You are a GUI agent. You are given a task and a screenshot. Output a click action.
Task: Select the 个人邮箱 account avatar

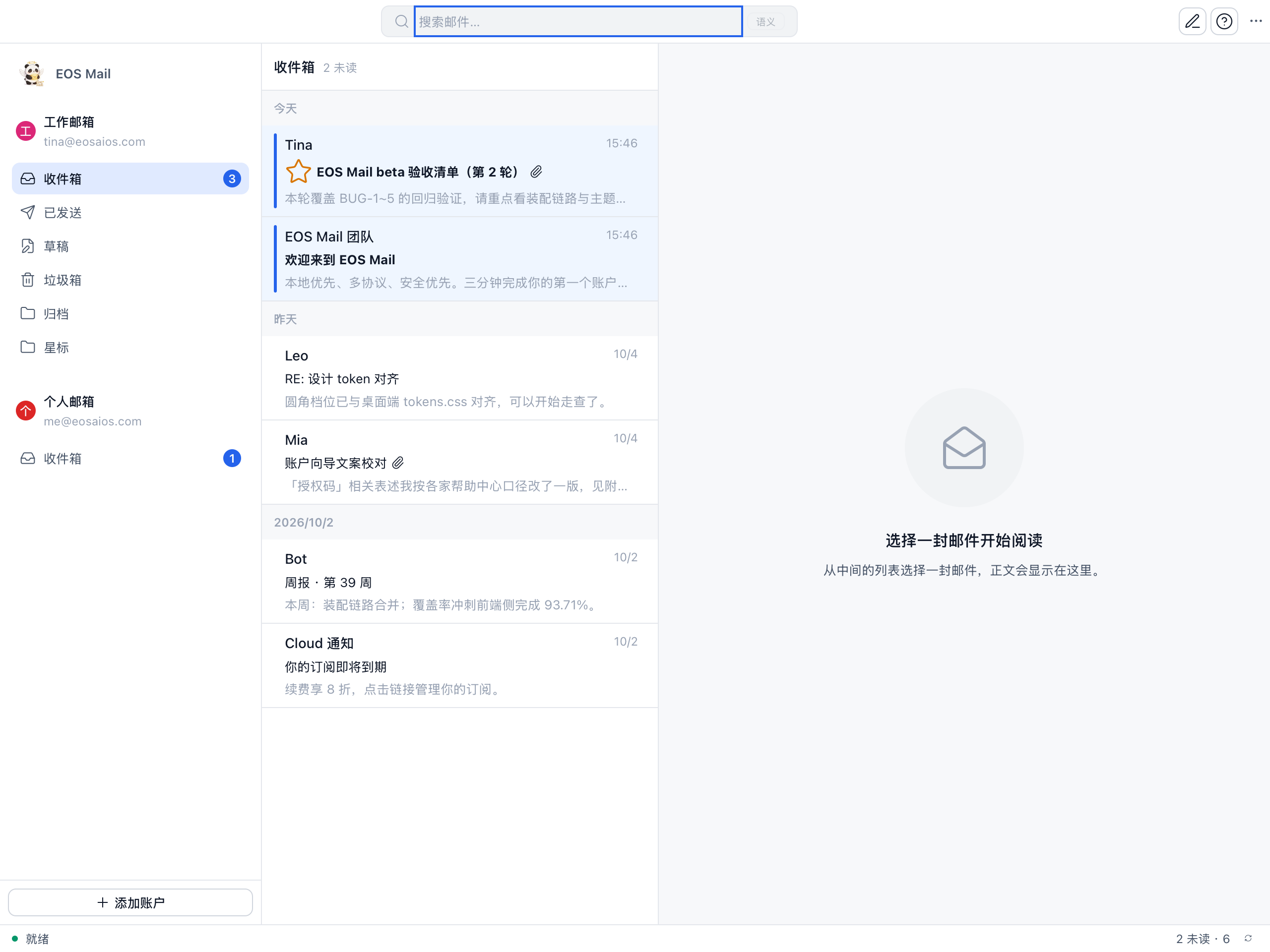point(26,411)
